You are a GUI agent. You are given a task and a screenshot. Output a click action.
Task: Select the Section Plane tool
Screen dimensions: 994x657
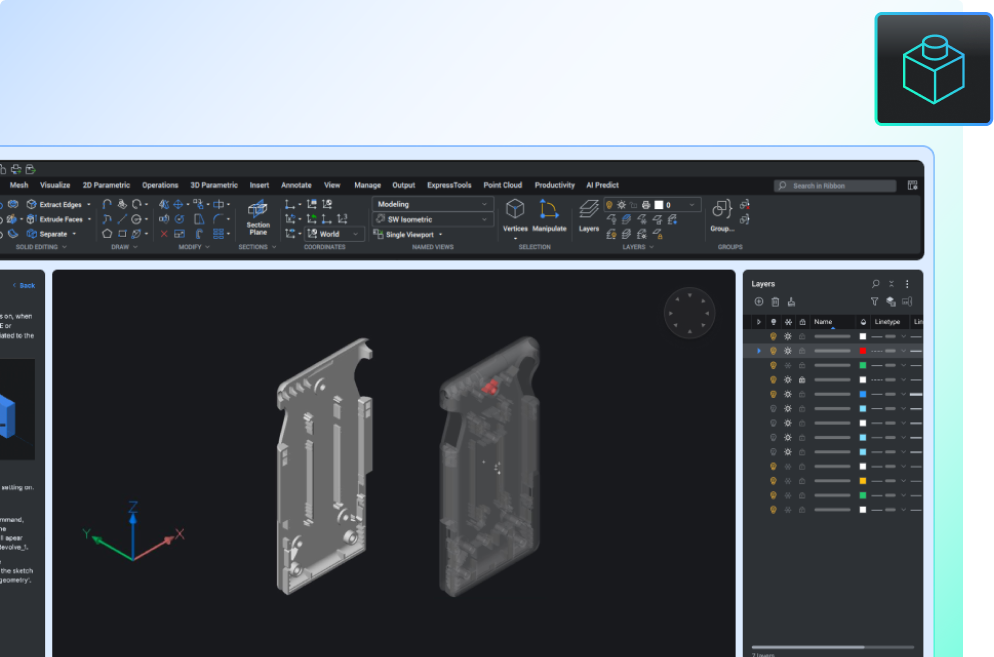[257, 216]
